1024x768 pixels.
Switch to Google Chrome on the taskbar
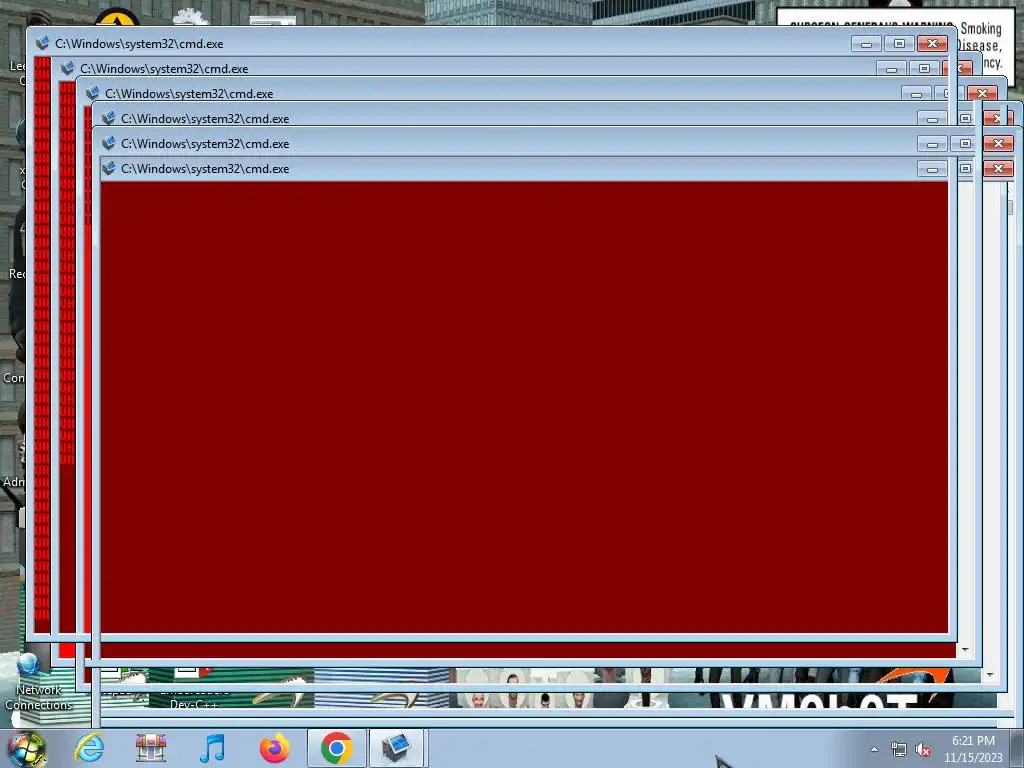click(336, 748)
